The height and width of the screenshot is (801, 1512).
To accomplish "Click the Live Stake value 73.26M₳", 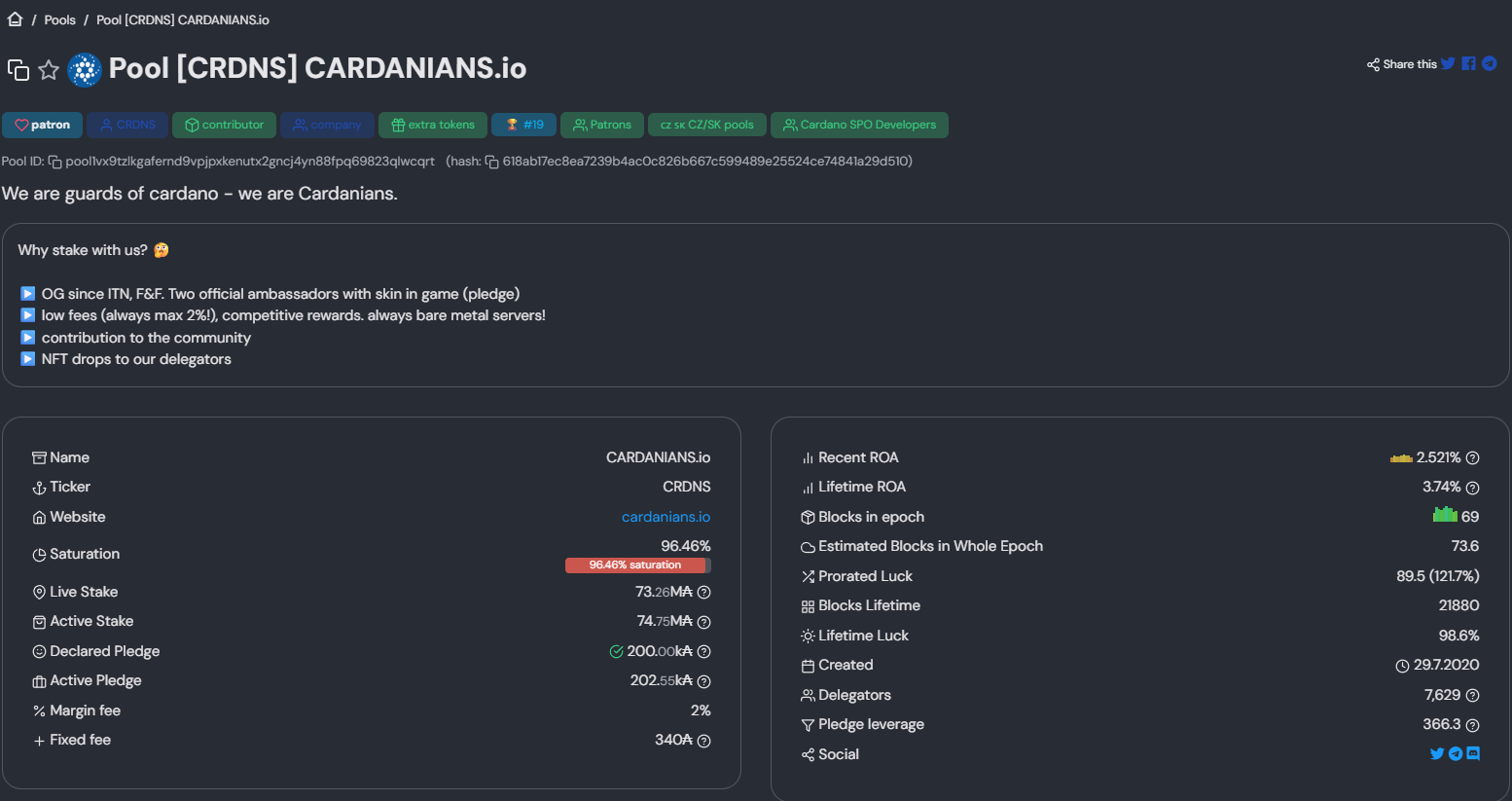I will point(665,592).
